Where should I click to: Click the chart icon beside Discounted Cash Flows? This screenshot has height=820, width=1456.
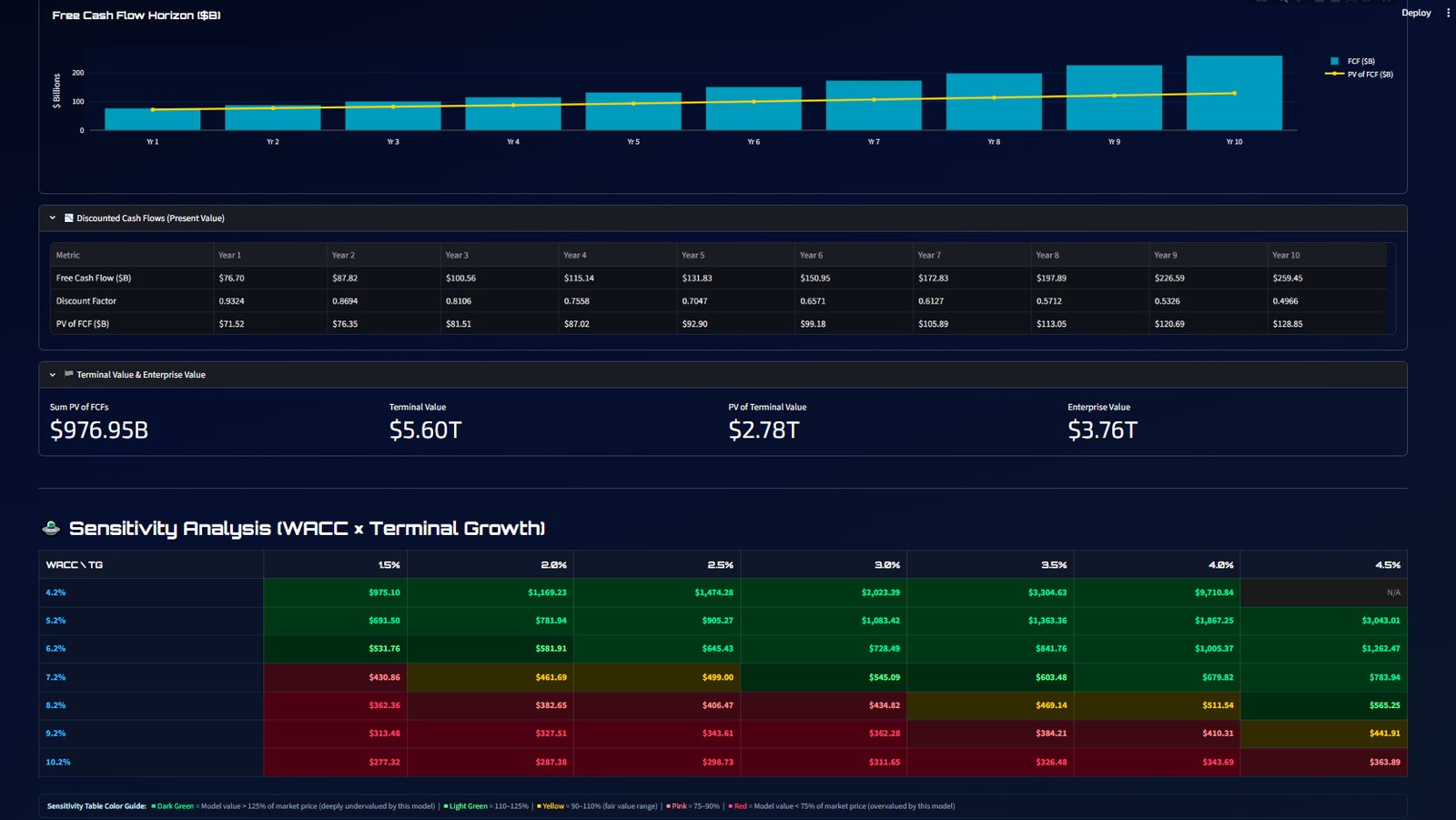coord(69,218)
